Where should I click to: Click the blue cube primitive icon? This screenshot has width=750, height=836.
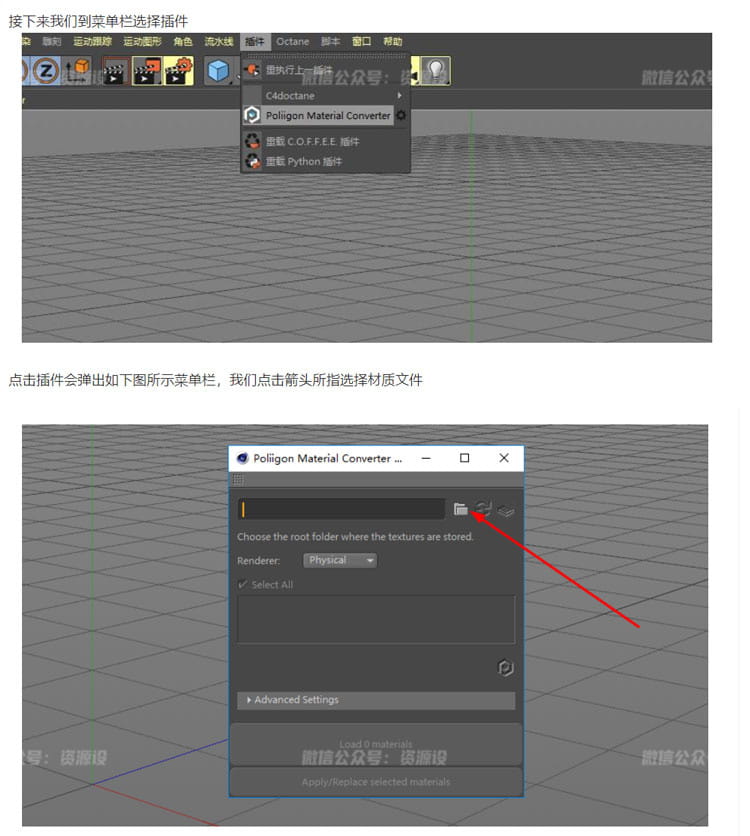point(217,70)
